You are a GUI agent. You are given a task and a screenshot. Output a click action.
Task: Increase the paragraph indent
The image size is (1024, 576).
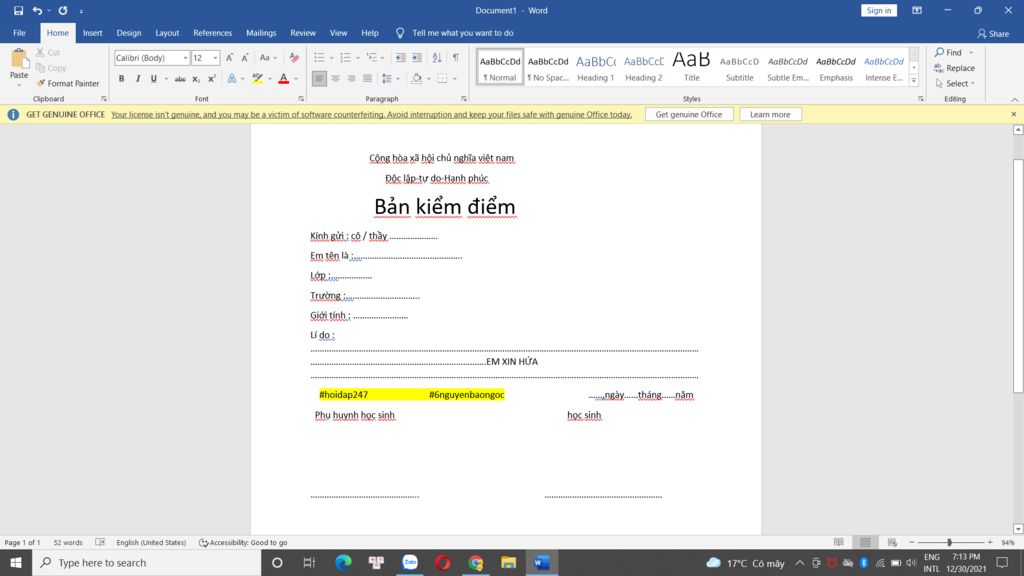pos(417,58)
